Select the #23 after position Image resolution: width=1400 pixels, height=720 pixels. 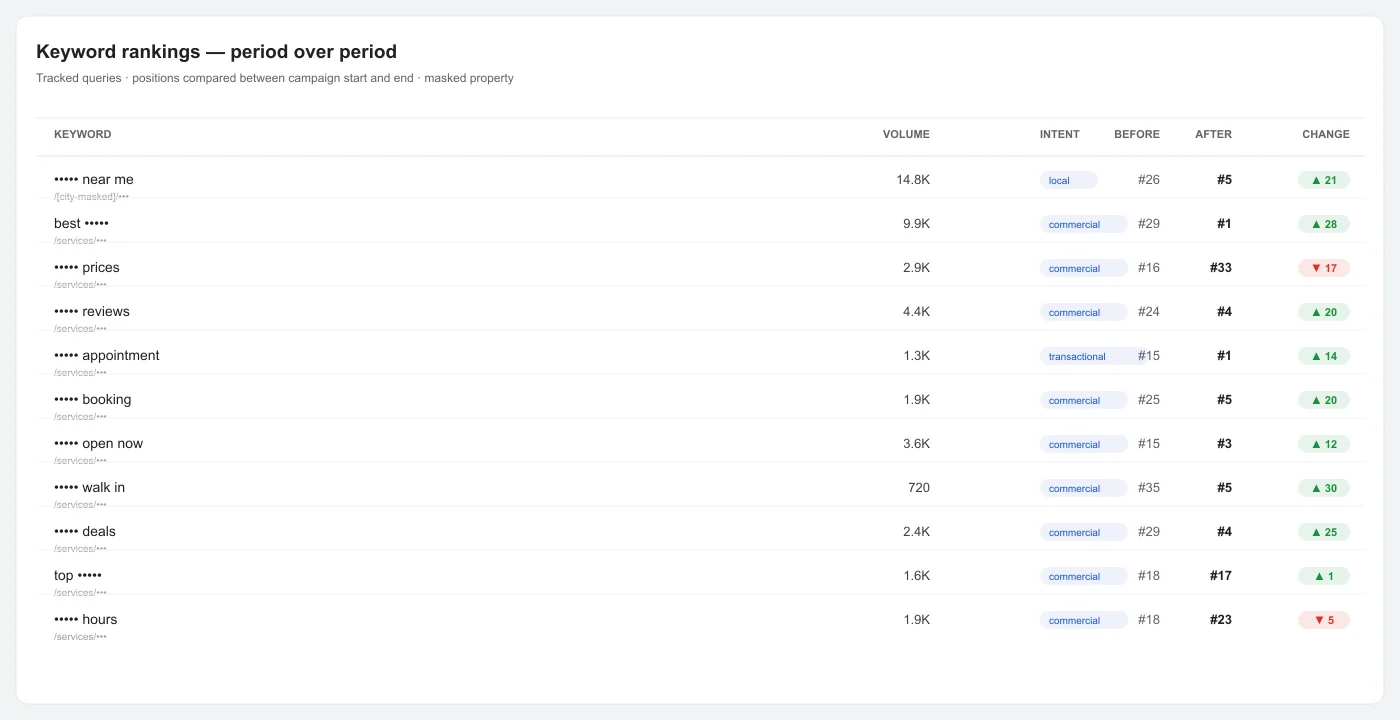coord(1221,620)
